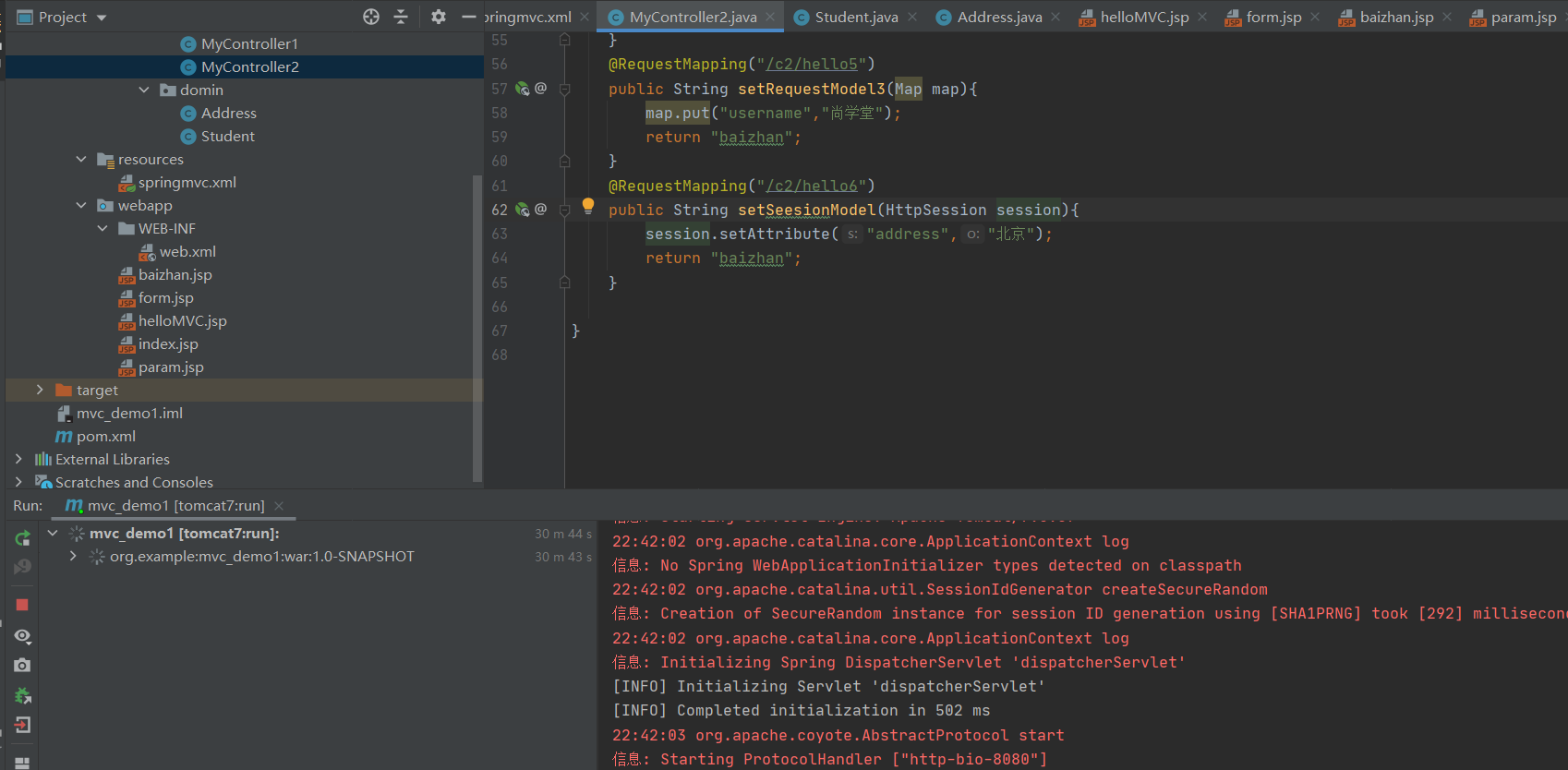Hide the Project tool window

tap(469, 17)
